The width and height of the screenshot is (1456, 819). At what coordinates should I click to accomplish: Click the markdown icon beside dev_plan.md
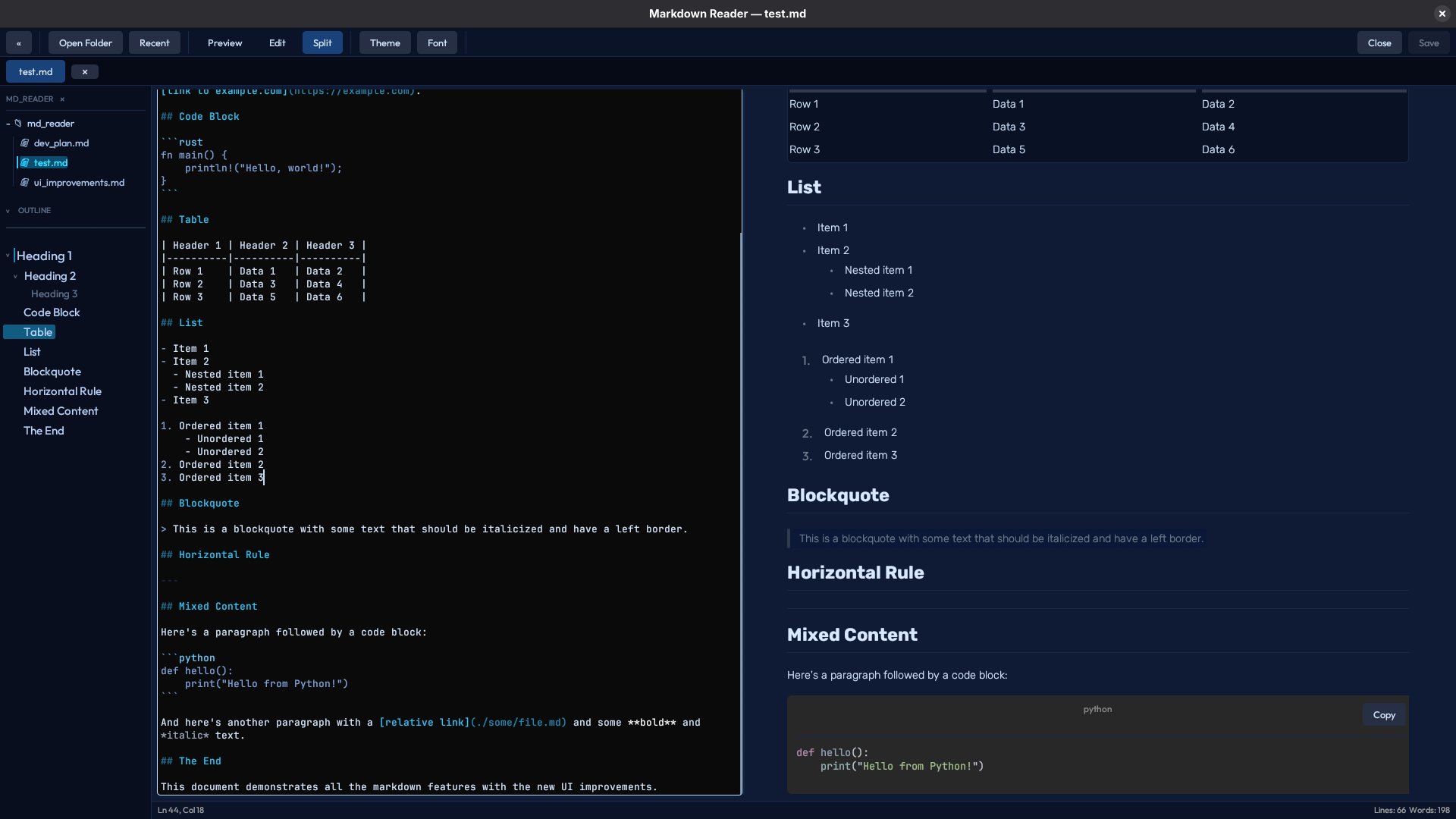pyautogui.click(x=25, y=143)
